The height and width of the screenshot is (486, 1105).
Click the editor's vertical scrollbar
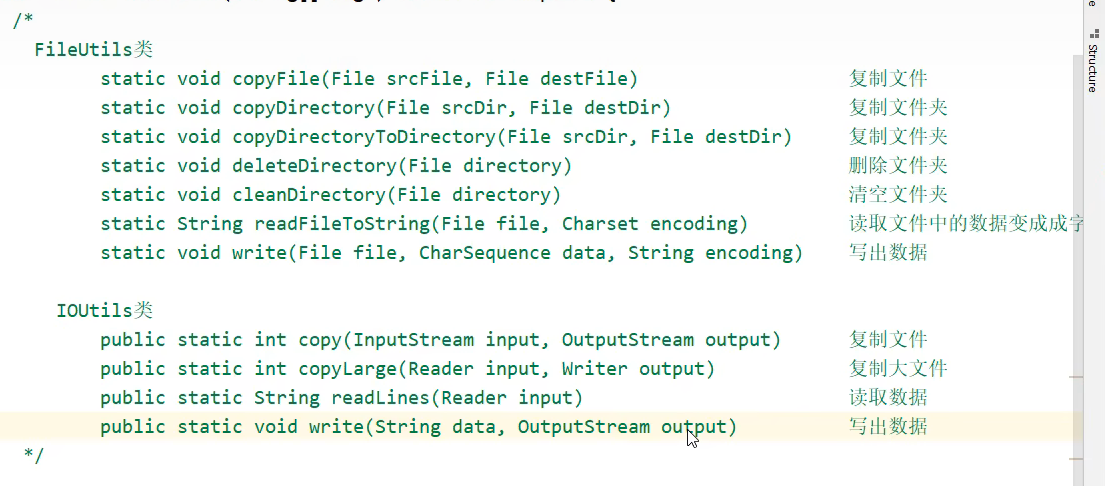coord(1077,271)
